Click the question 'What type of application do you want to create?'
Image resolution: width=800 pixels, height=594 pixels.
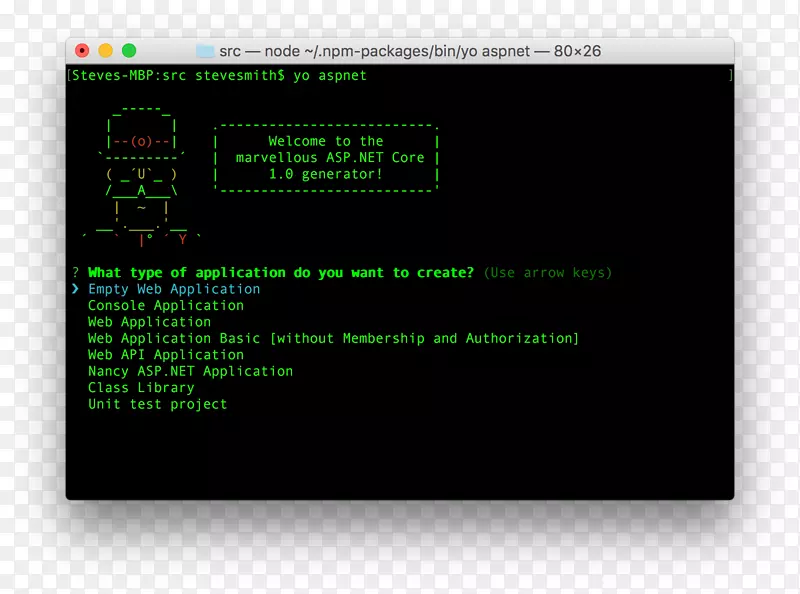pyautogui.click(x=281, y=273)
